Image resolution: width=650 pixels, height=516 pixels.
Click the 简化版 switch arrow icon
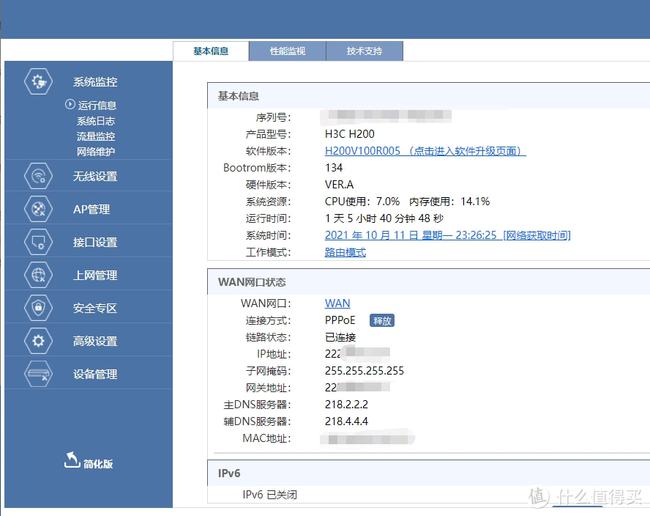click(71, 460)
